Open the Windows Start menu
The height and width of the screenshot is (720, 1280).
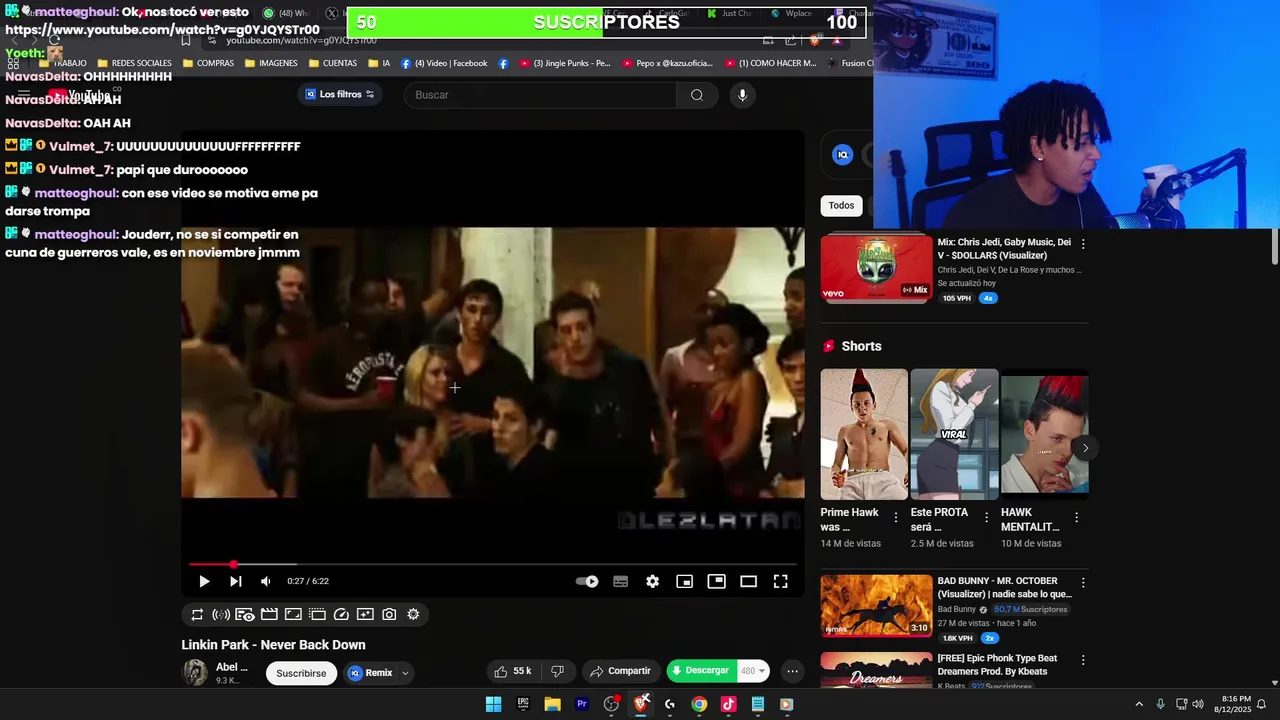coord(493,704)
